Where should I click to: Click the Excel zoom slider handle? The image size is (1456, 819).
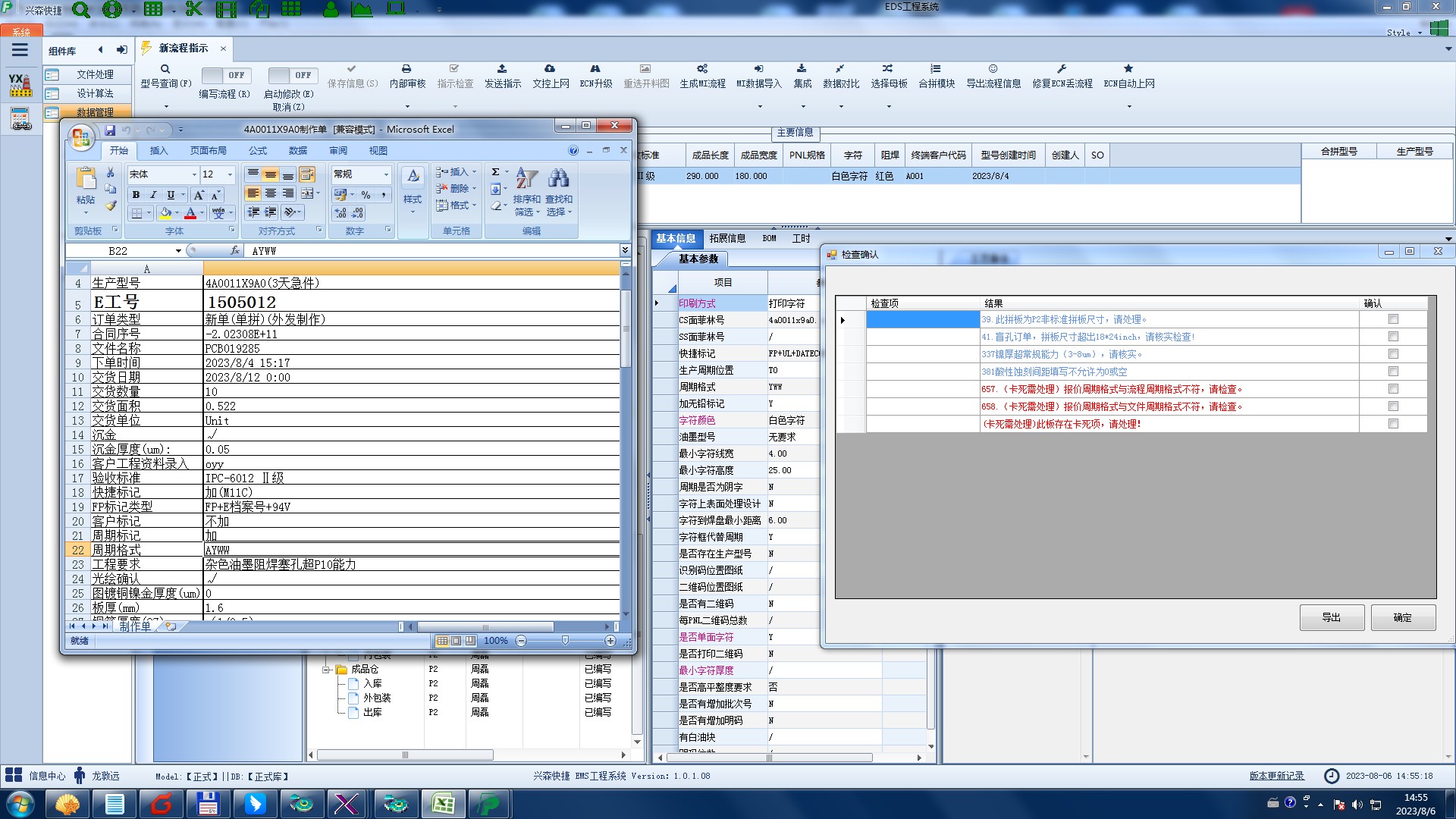(565, 641)
